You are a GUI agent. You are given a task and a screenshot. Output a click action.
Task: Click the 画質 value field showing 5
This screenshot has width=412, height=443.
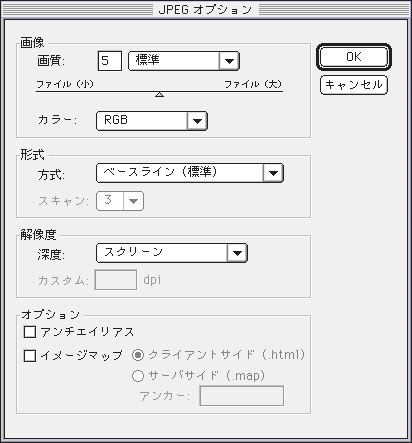(x=110, y=61)
